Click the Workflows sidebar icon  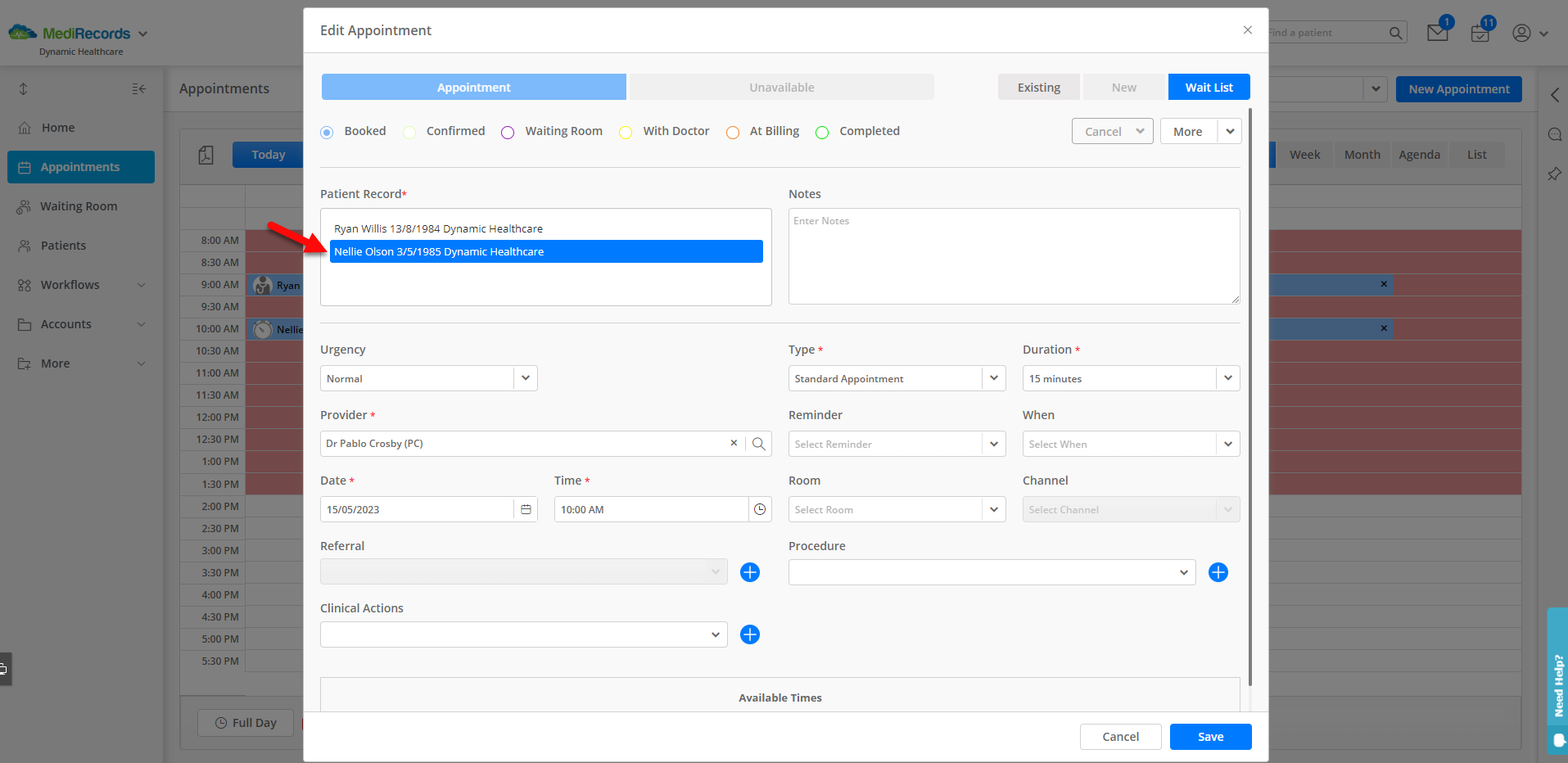[x=25, y=285]
